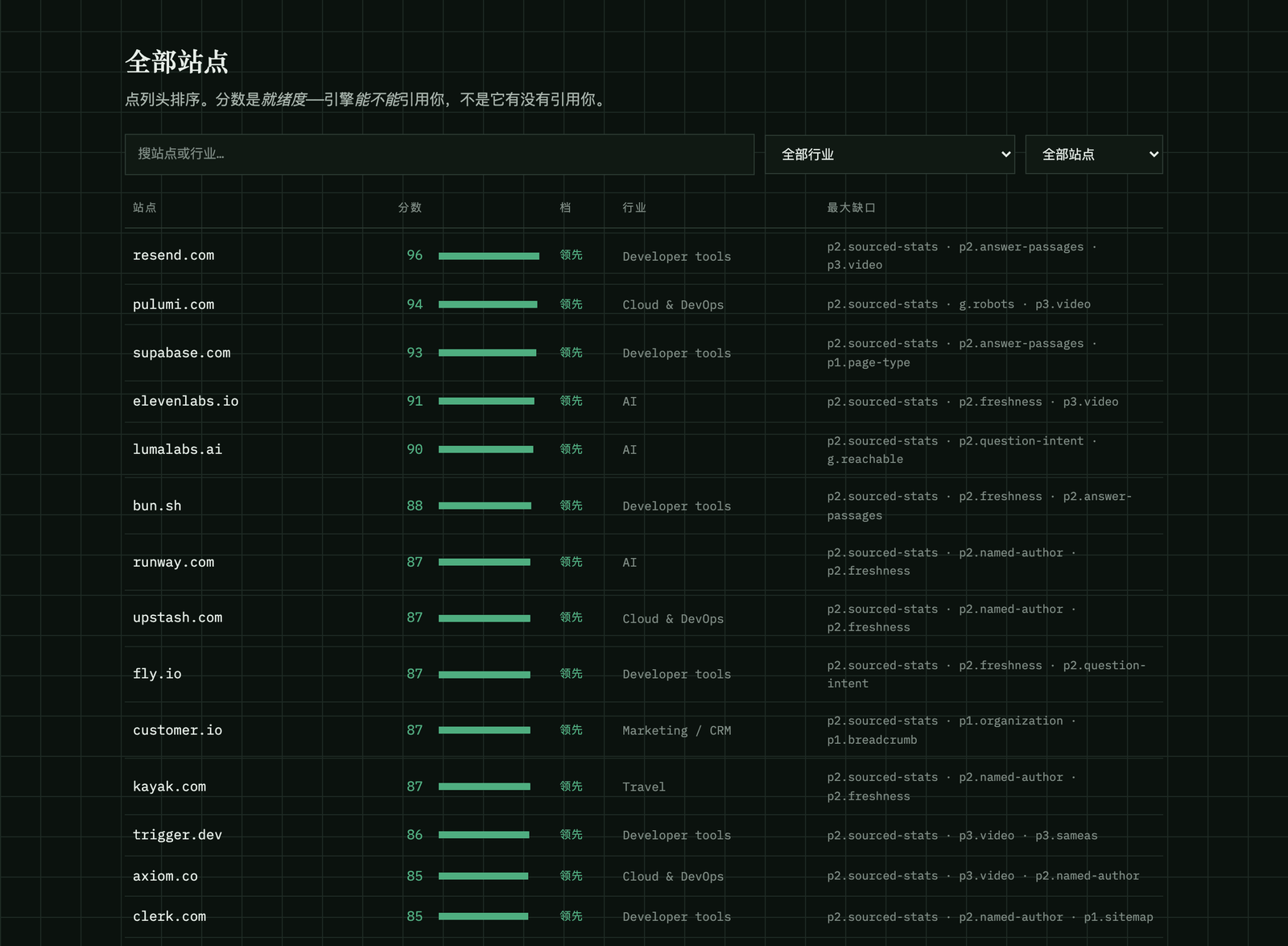
Task: Click trigger.dev site name
Action: (x=177, y=835)
